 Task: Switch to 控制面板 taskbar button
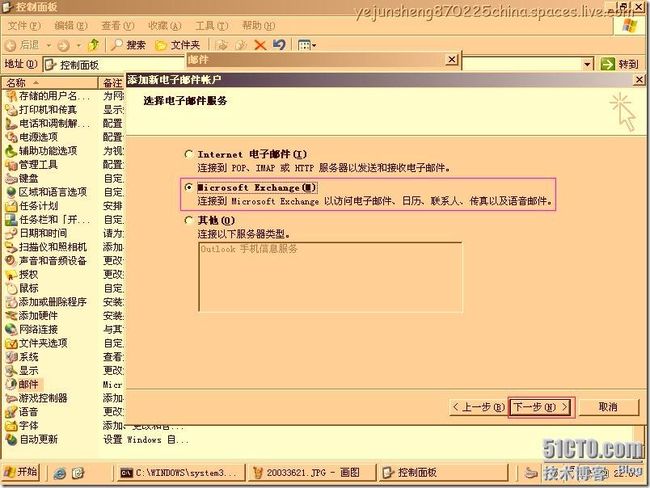pyautogui.click(x=443, y=473)
